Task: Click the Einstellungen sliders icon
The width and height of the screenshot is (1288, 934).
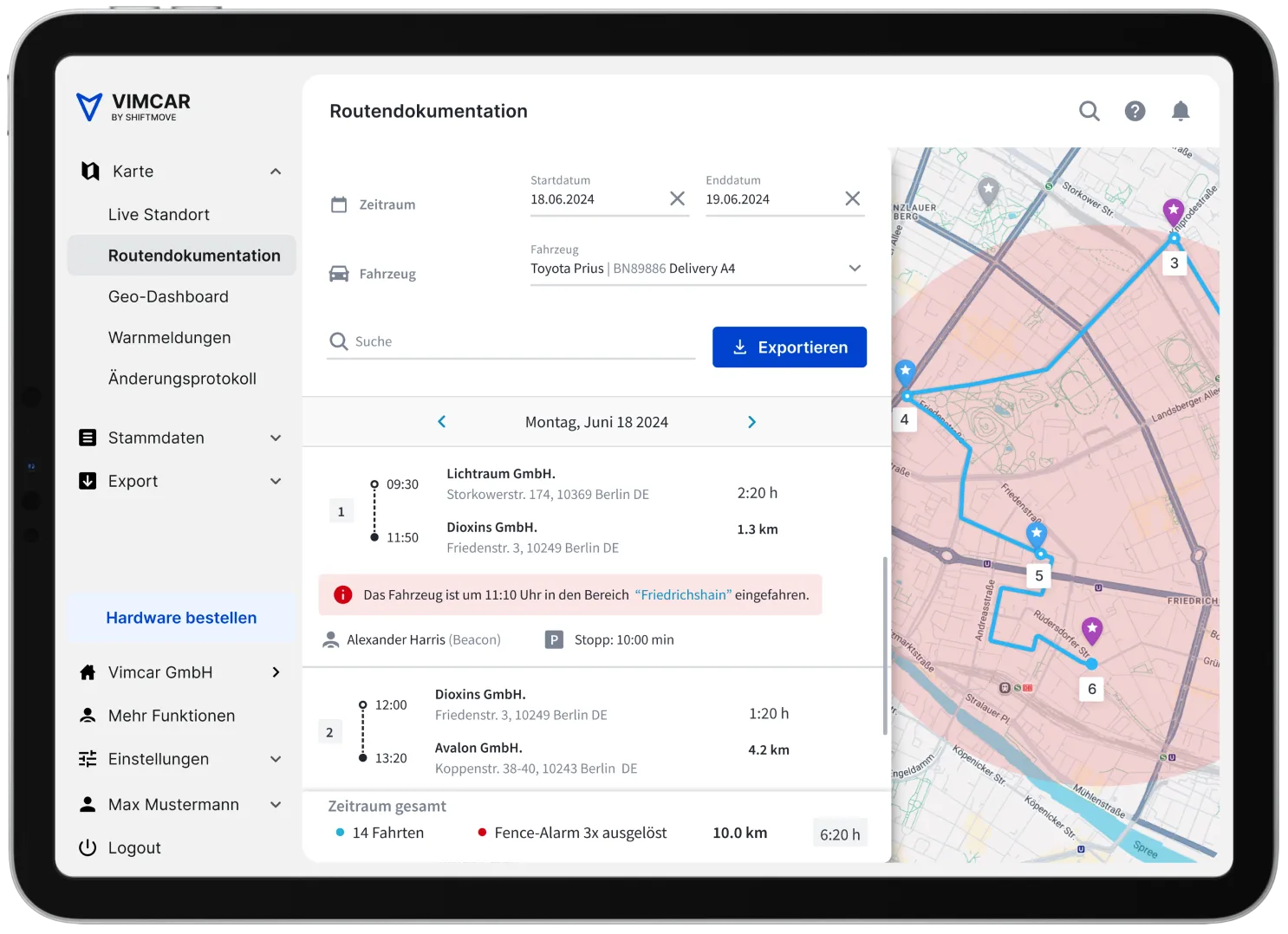Action: tap(88, 759)
